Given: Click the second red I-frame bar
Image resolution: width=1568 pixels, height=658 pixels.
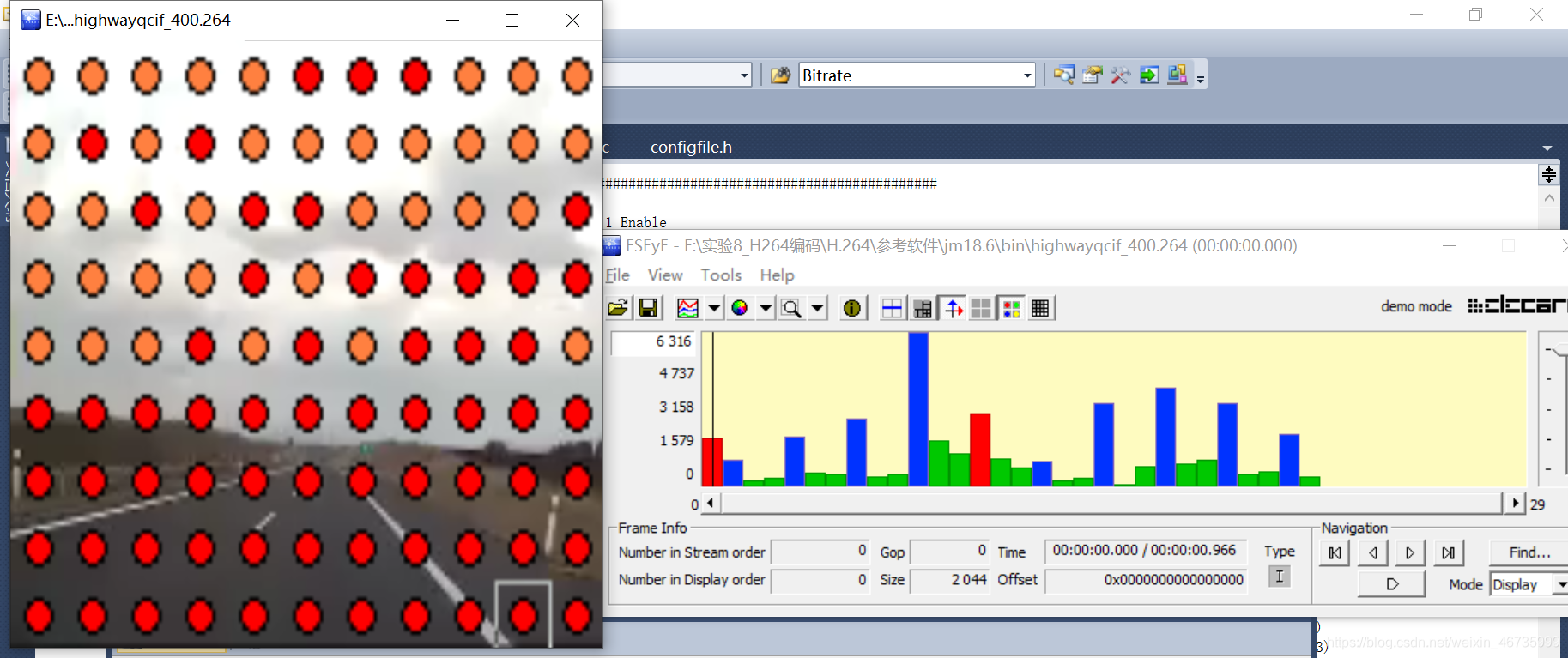Looking at the screenshot, I should click(980, 450).
